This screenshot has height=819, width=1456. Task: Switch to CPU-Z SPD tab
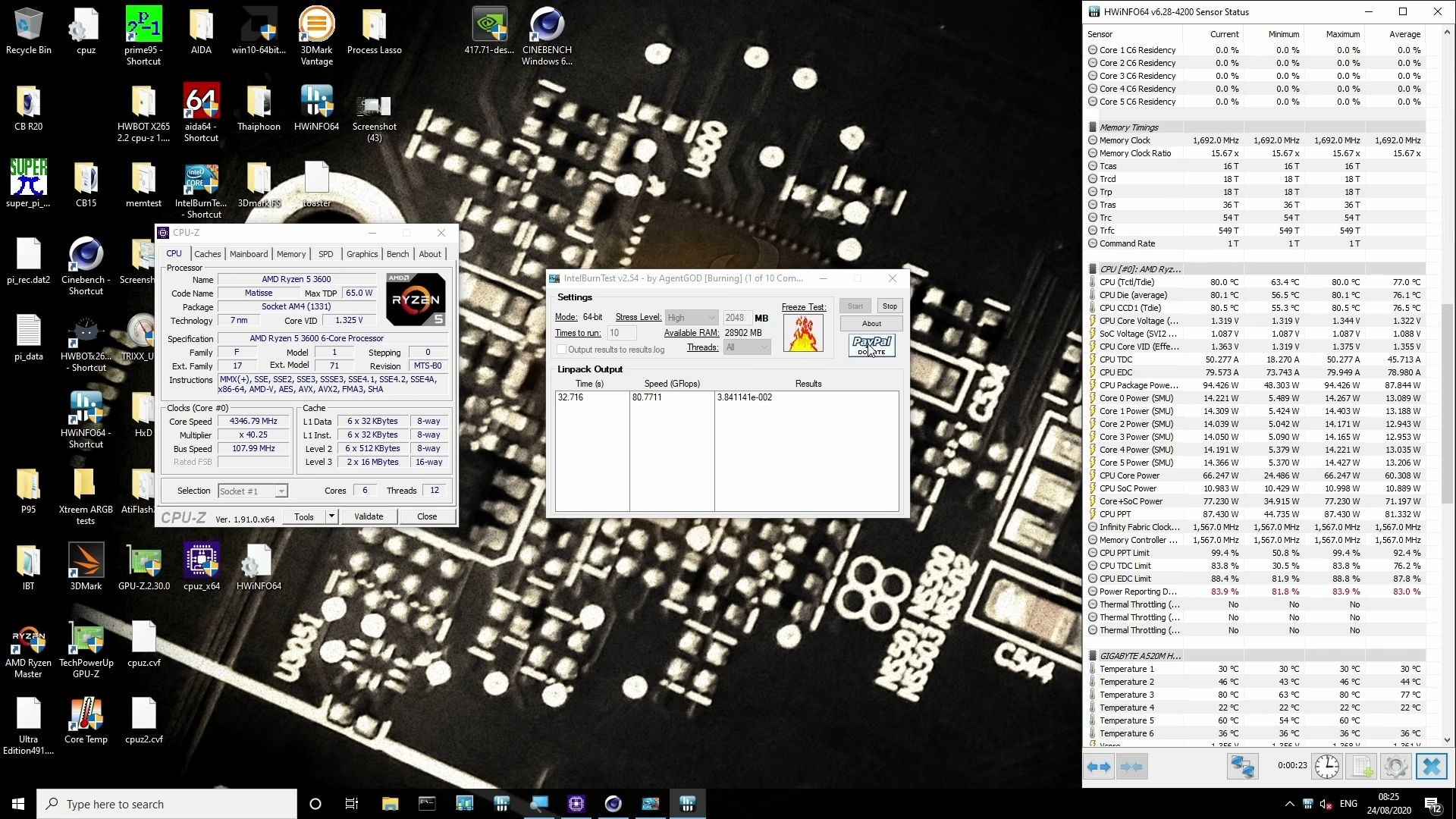pos(326,254)
